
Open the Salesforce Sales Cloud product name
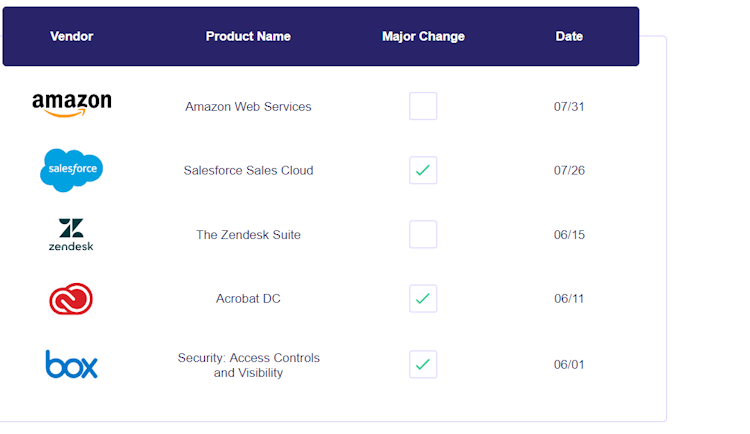tap(248, 171)
